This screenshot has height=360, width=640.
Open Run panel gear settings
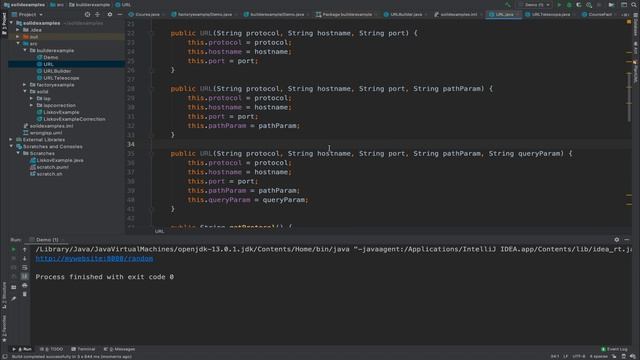tap(617, 240)
